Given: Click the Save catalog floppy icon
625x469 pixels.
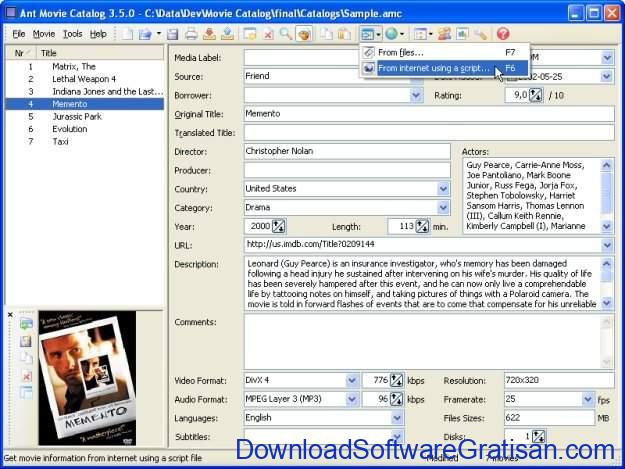Looking at the screenshot, I should [173, 34].
